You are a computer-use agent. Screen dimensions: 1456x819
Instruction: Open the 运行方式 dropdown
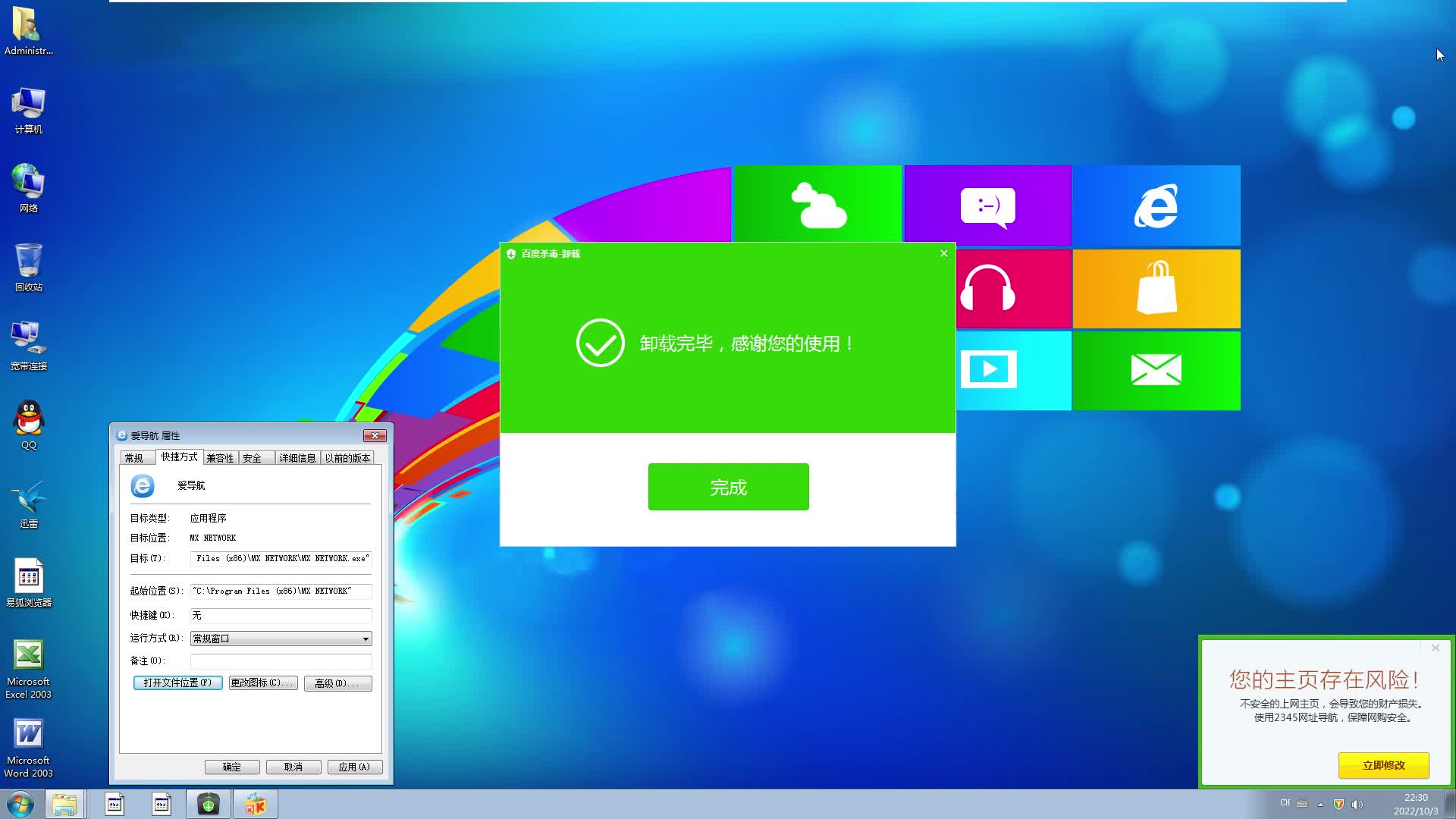(x=281, y=639)
